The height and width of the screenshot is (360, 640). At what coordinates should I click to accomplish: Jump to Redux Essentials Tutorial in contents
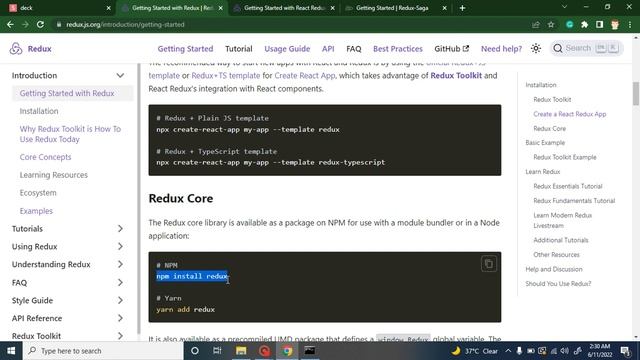pyautogui.click(x=568, y=186)
